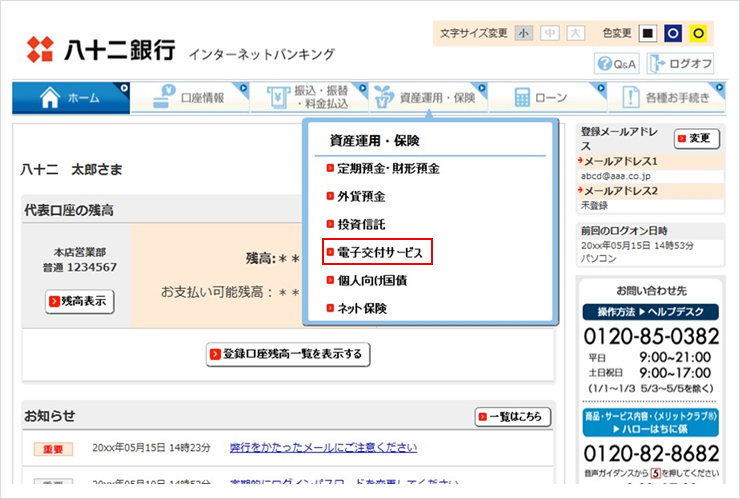Select 電子交付サービス from the menu
740x499 pixels.
pyautogui.click(x=378, y=252)
